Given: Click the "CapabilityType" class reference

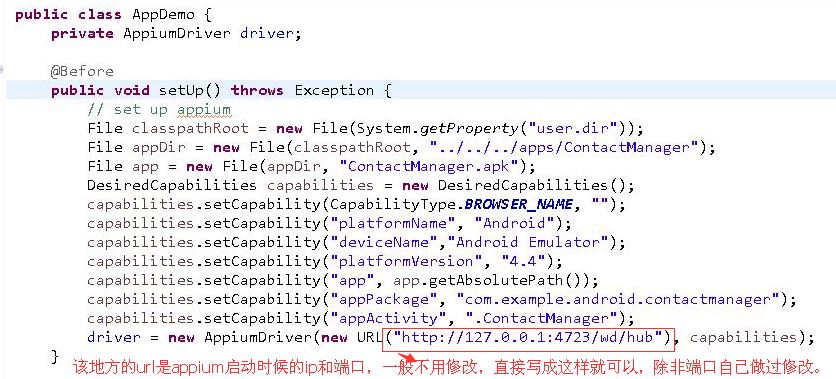Looking at the screenshot, I should 392,205.
